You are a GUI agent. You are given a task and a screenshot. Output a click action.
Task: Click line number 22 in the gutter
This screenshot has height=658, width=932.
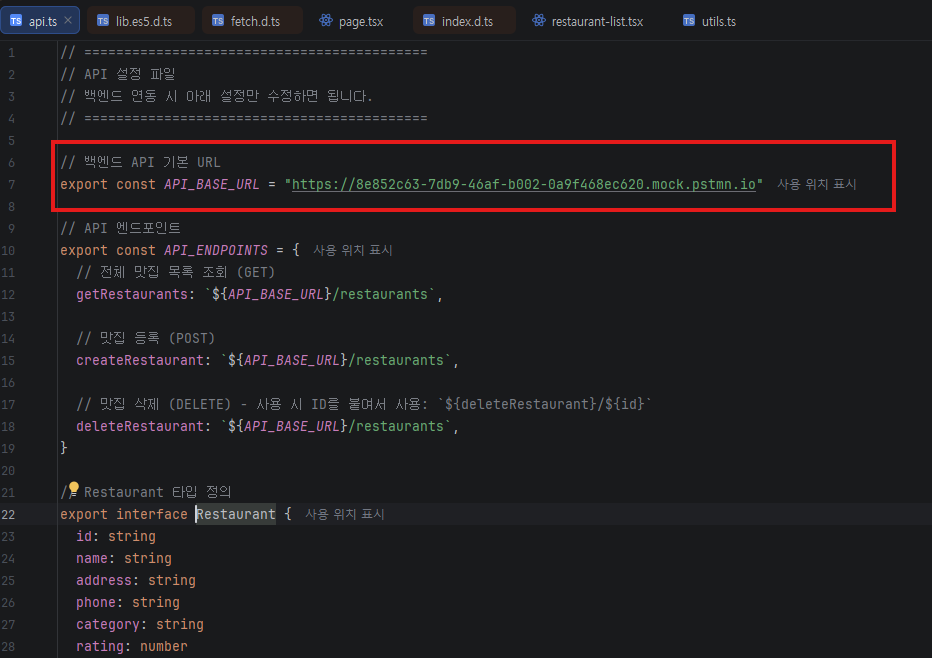8,514
